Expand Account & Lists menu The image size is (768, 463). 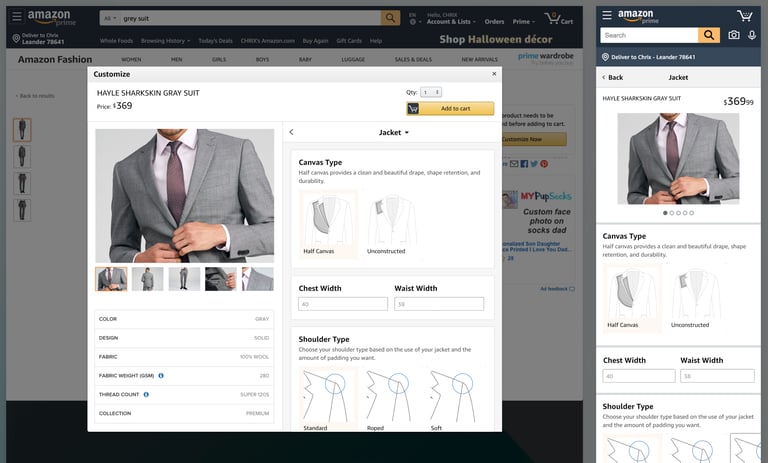tap(451, 22)
